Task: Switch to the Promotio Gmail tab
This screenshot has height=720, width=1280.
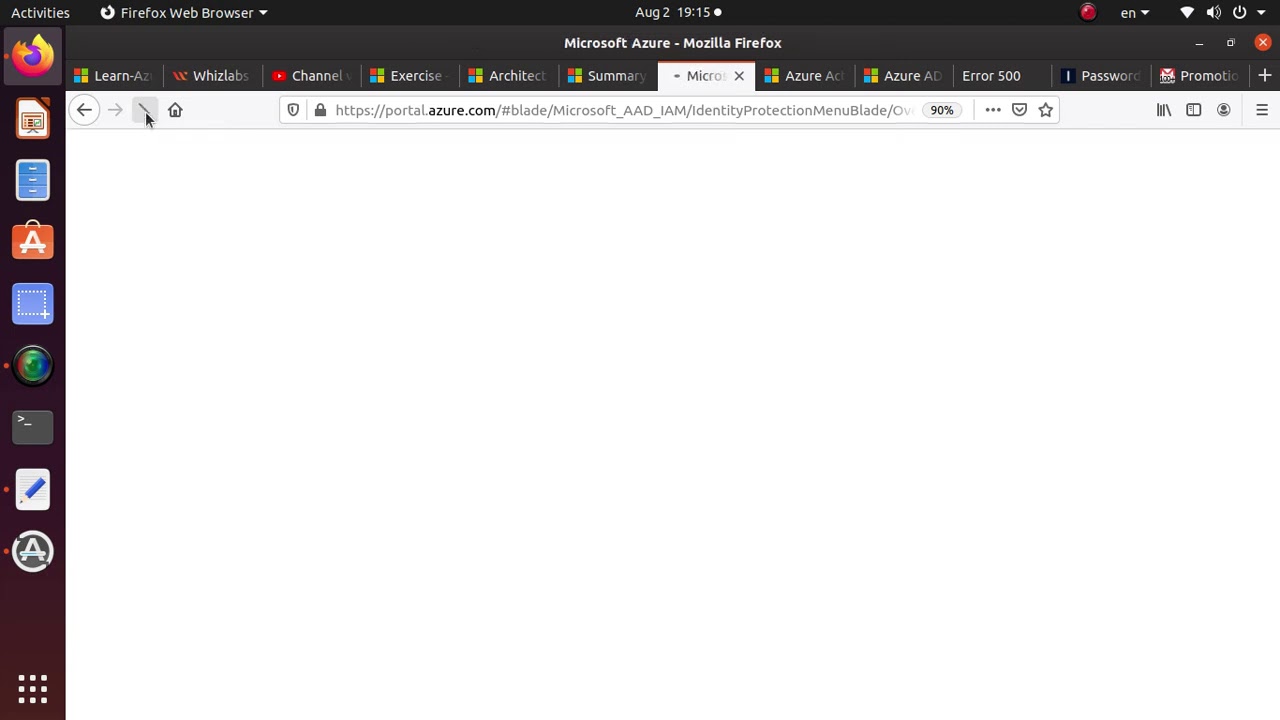Action: 1200,76
